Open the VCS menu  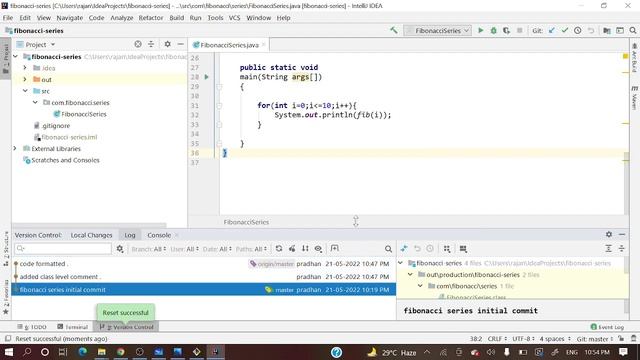(x=234, y=18)
